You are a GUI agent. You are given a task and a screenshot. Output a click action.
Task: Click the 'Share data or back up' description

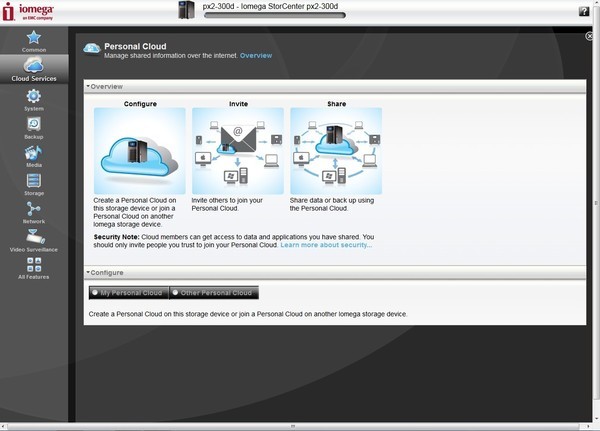(332, 204)
